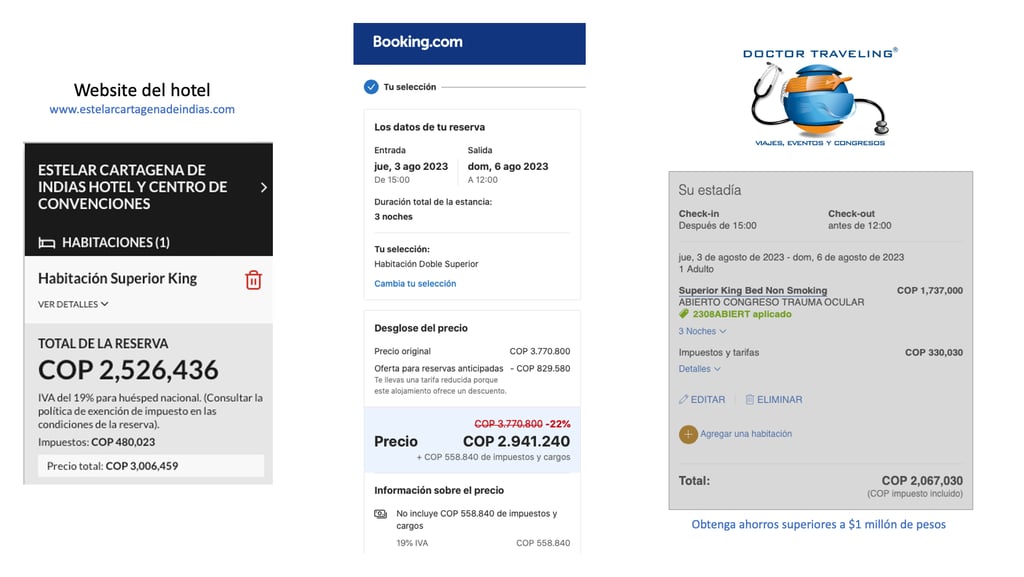Click the Doctor Traveling globe logo
1024x577 pixels.
coord(820,100)
